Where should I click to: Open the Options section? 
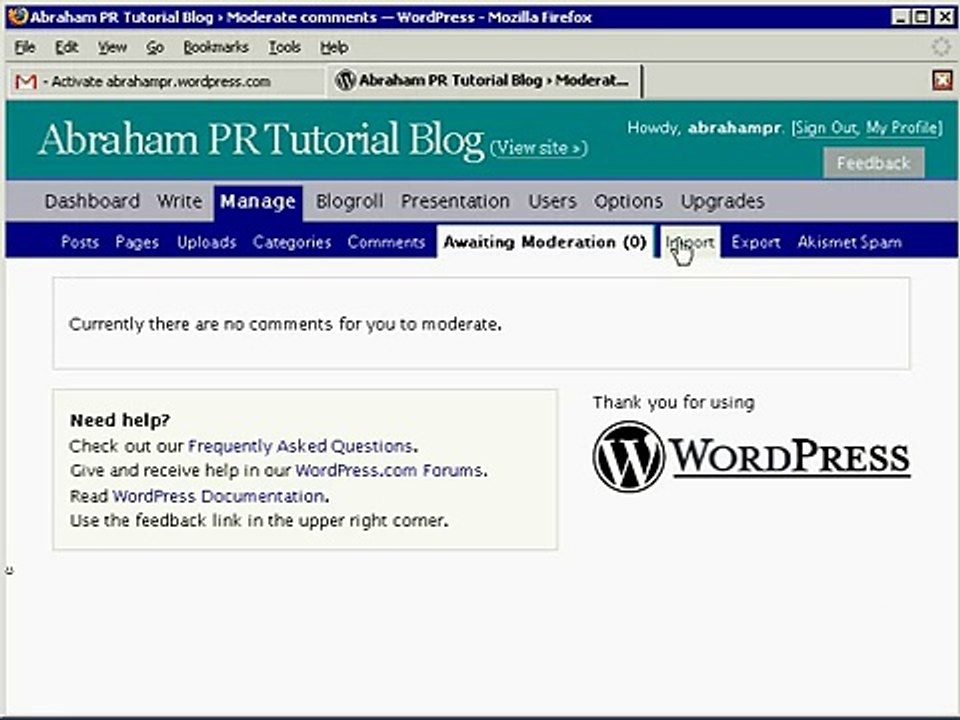[x=628, y=201]
